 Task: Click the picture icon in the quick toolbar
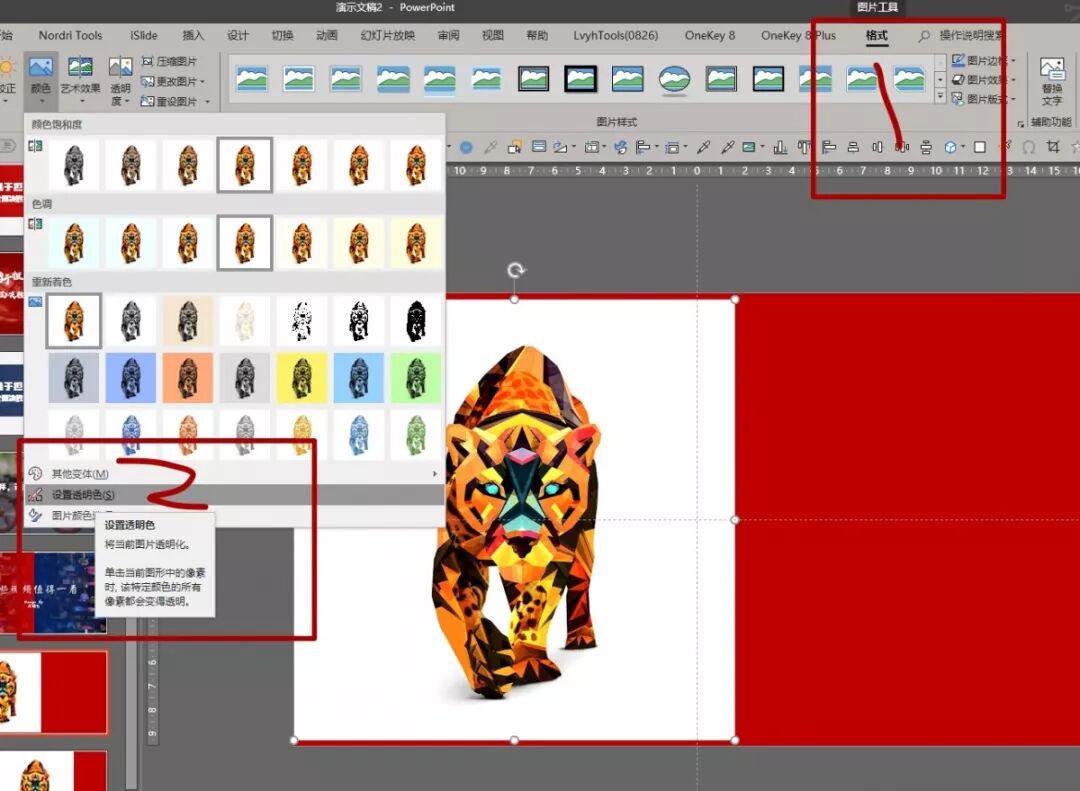pyautogui.click(x=748, y=147)
